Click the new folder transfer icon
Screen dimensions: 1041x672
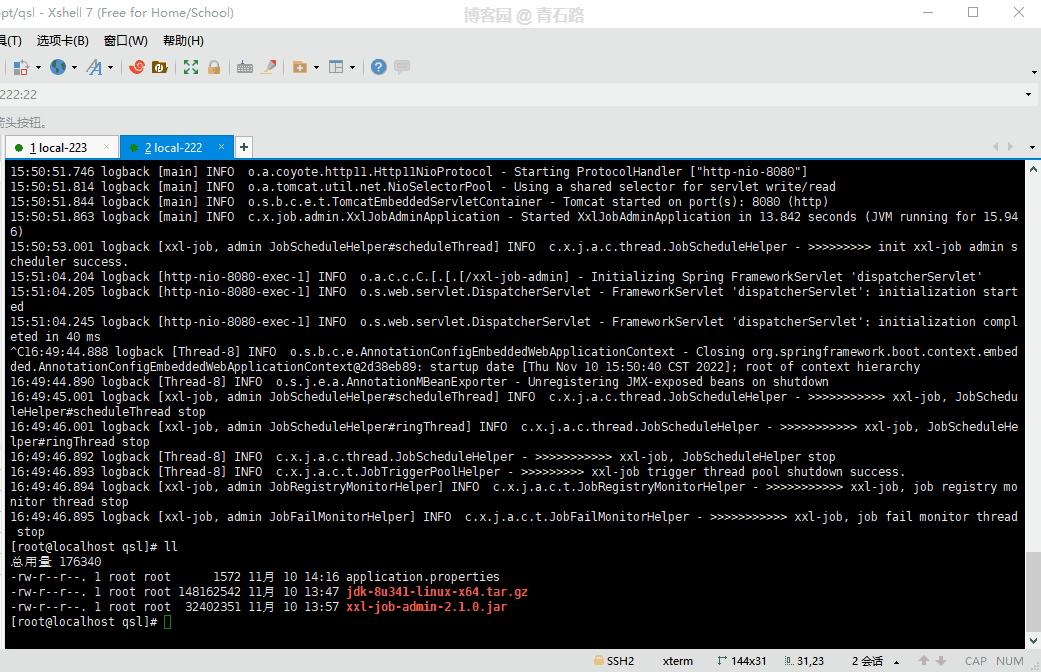point(300,67)
